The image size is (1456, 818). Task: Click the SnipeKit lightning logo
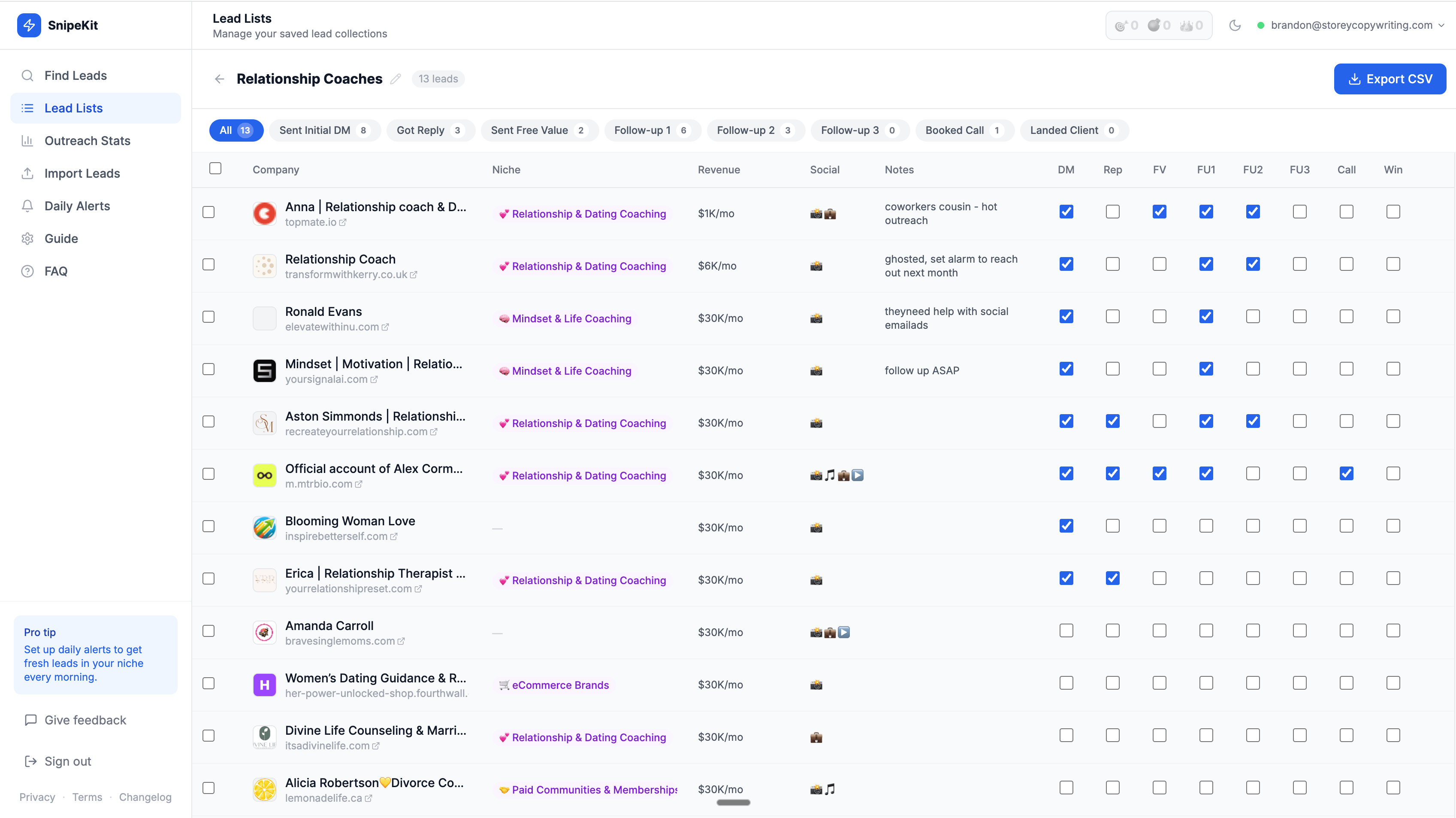pos(29,25)
